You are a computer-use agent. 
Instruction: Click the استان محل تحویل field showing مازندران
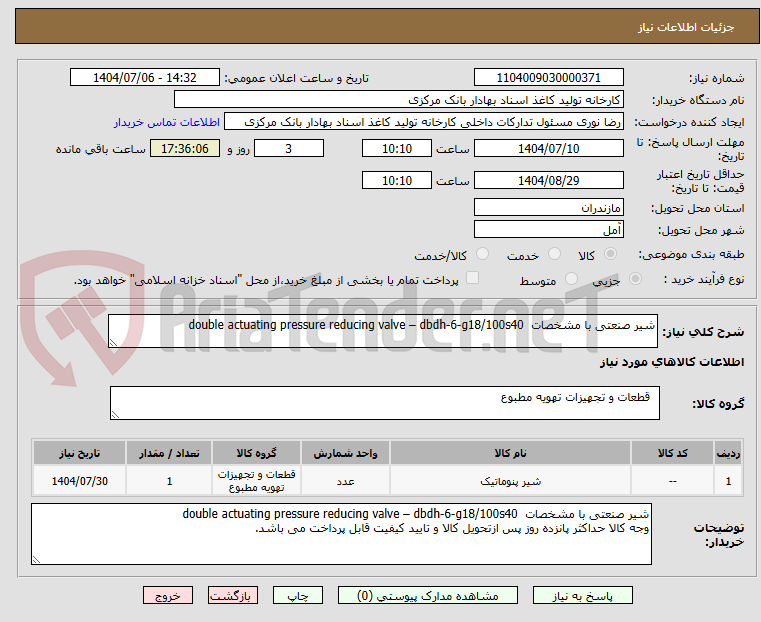click(548, 208)
